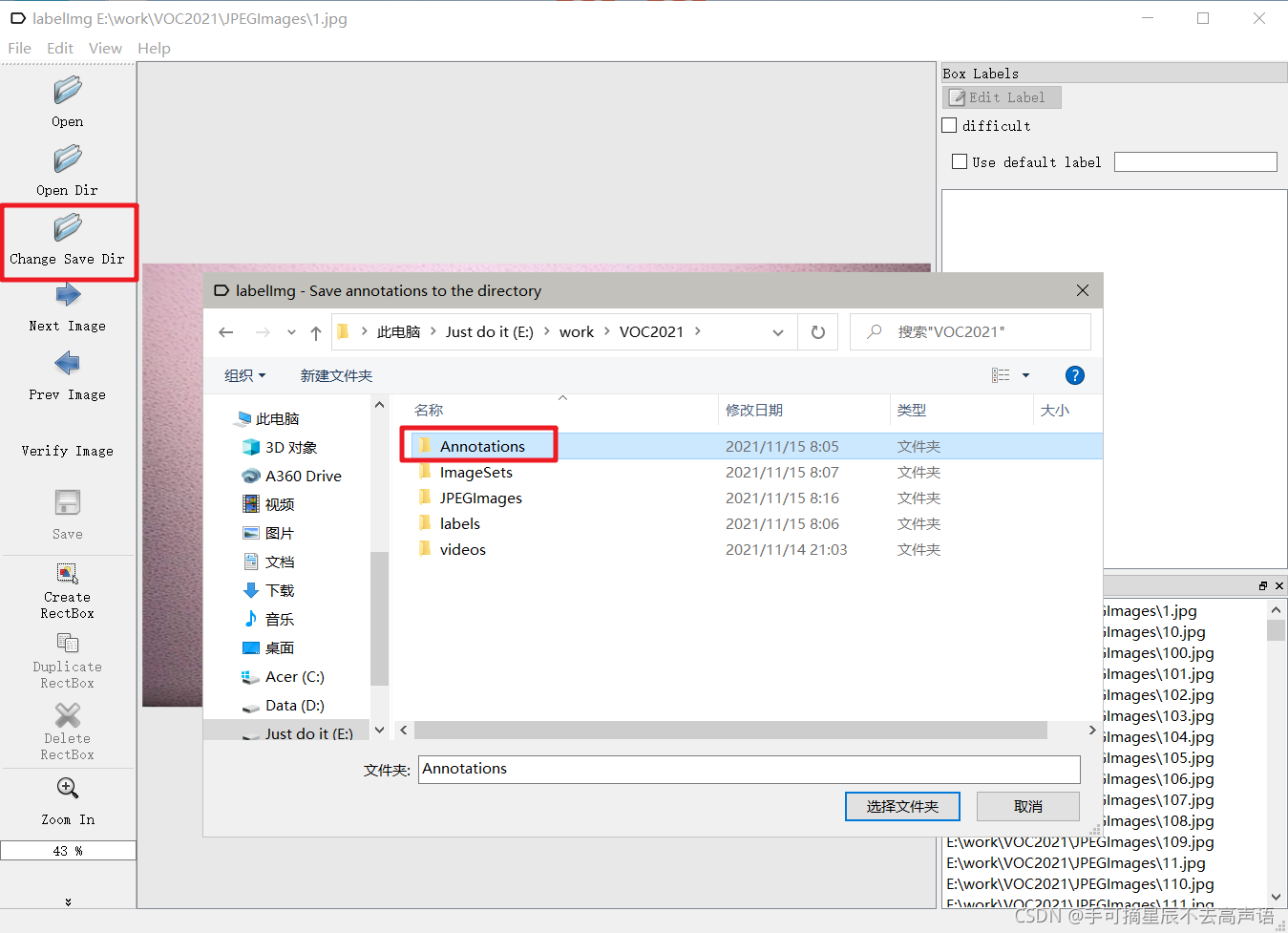Expand the VOC2021 breadcrumb chevron
1288x933 pixels.
click(698, 332)
